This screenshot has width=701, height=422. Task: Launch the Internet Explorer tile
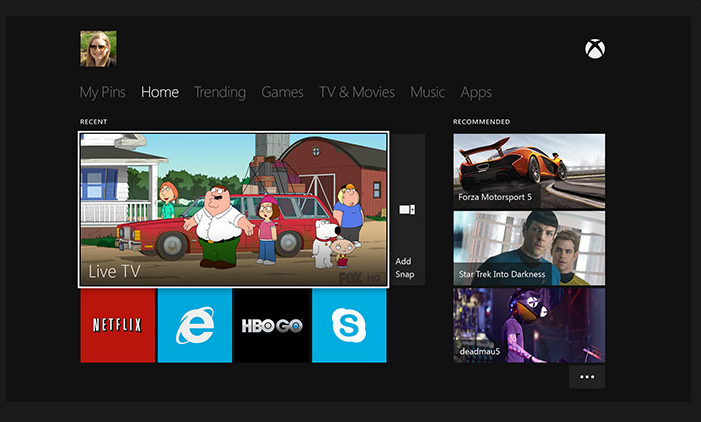[195, 325]
